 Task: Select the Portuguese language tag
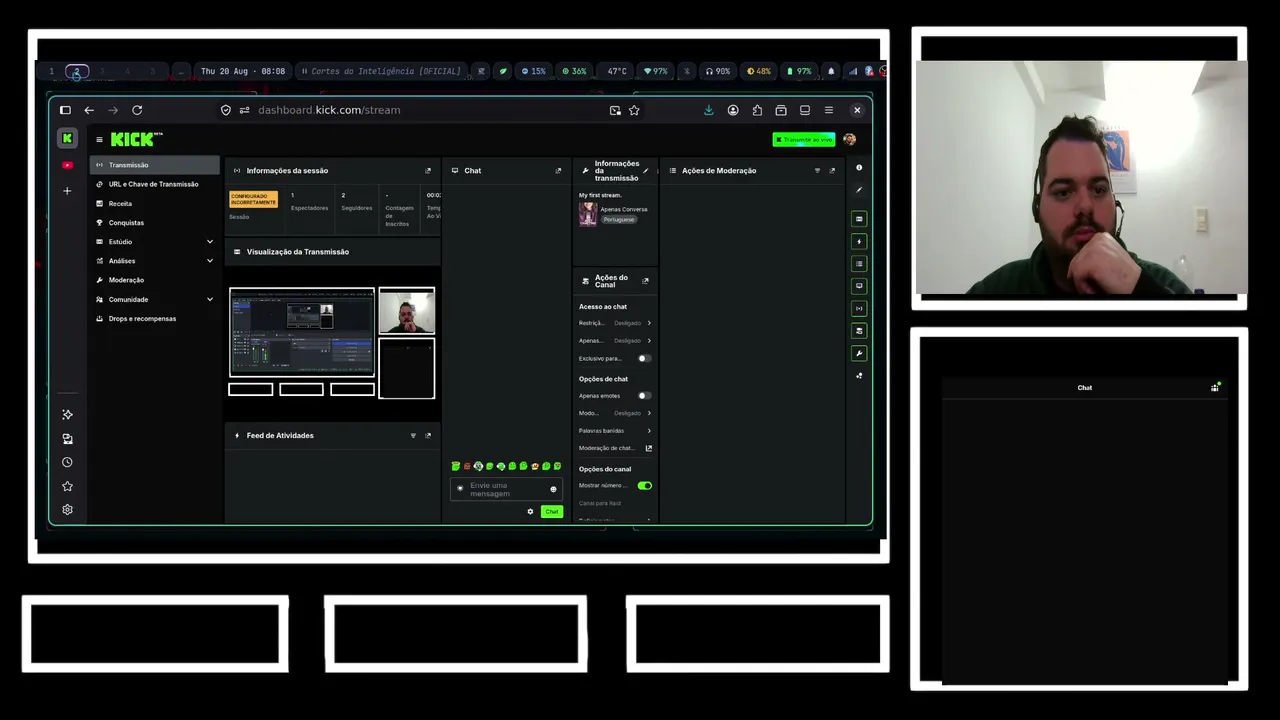click(619, 219)
